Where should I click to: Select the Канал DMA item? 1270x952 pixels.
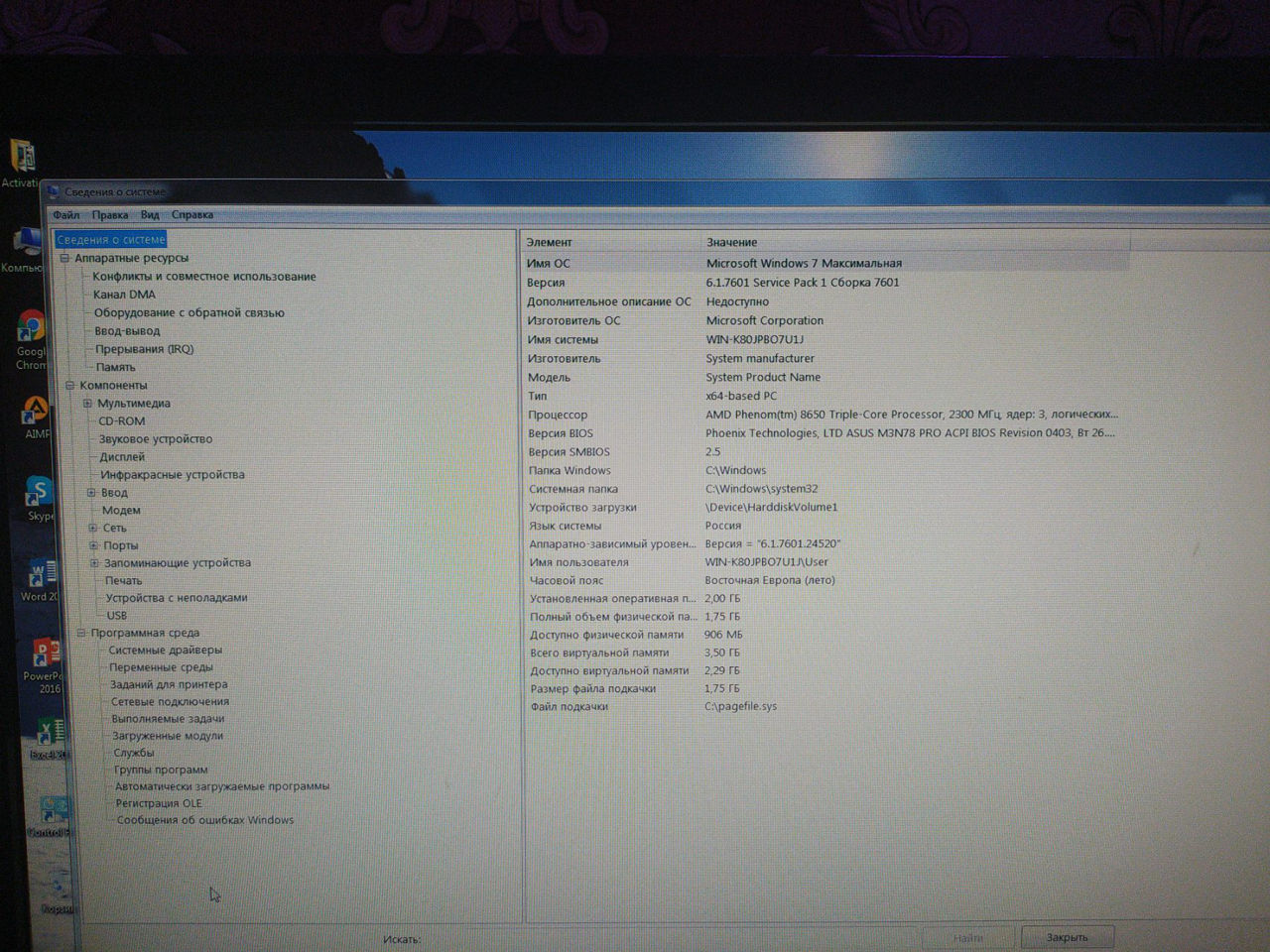pyautogui.click(x=124, y=295)
